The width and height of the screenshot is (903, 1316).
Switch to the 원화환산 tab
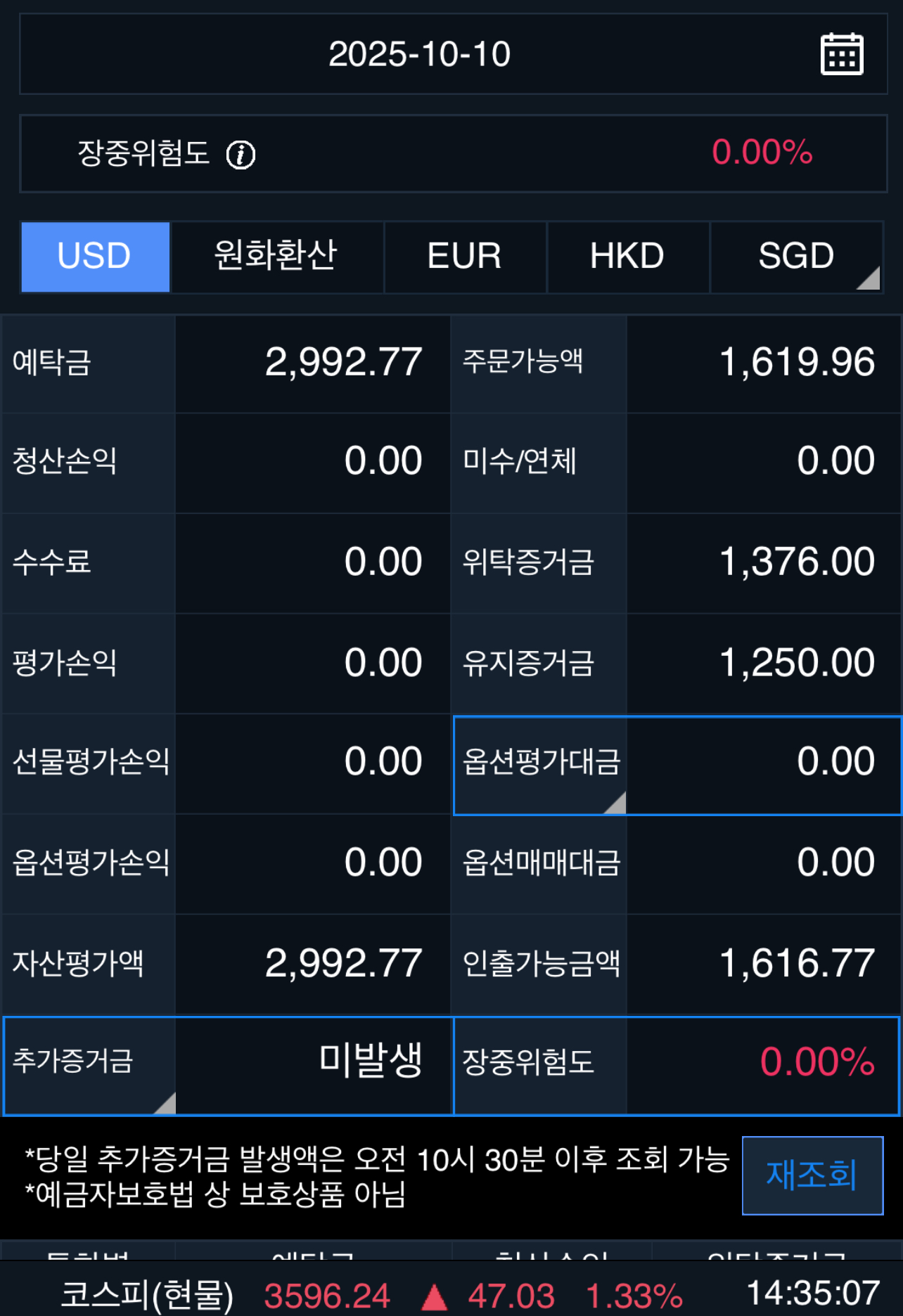click(276, 256)
